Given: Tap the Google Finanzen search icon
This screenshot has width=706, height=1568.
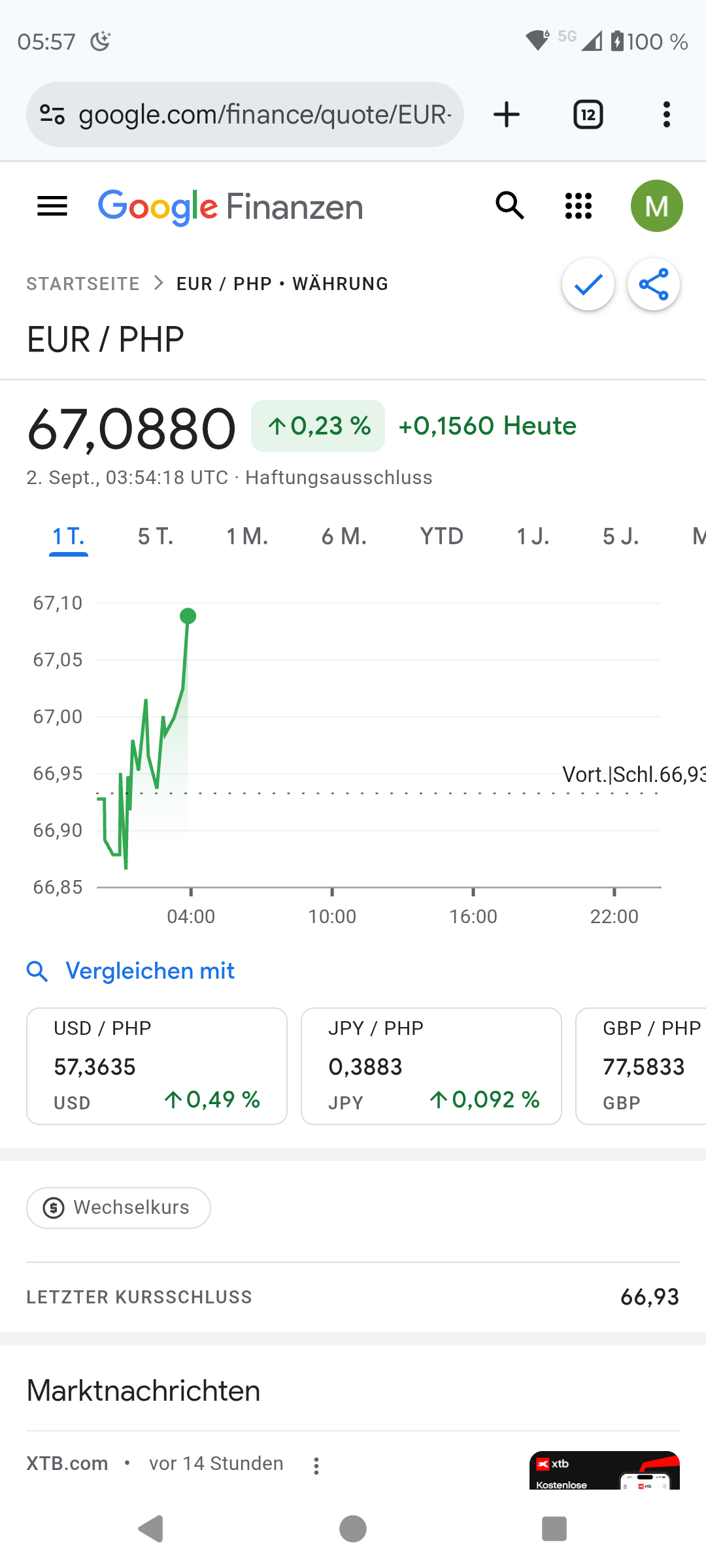Looking at the screenshot, I should pos(510,206).
